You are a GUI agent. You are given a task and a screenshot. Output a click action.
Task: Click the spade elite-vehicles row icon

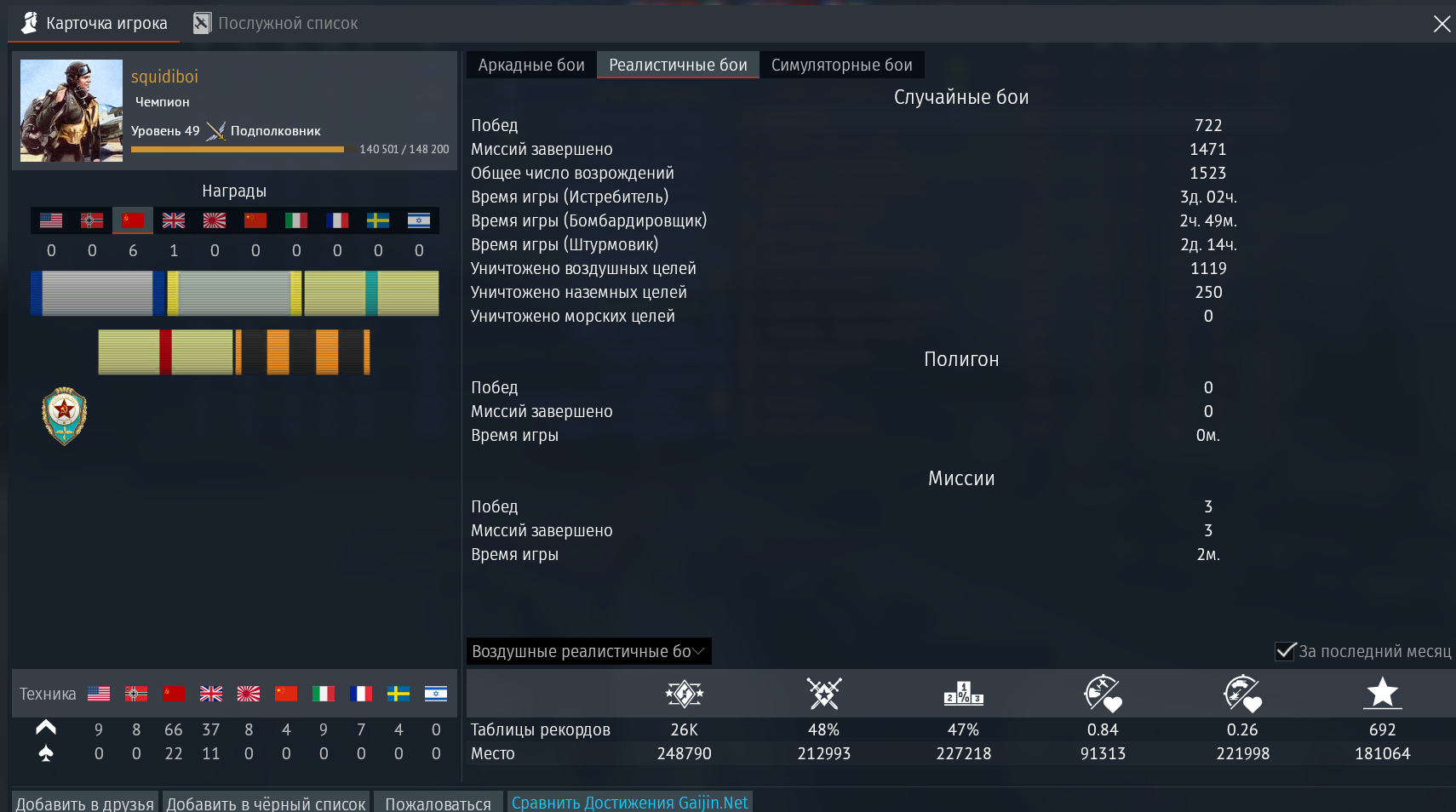click(x=46, y=753)
